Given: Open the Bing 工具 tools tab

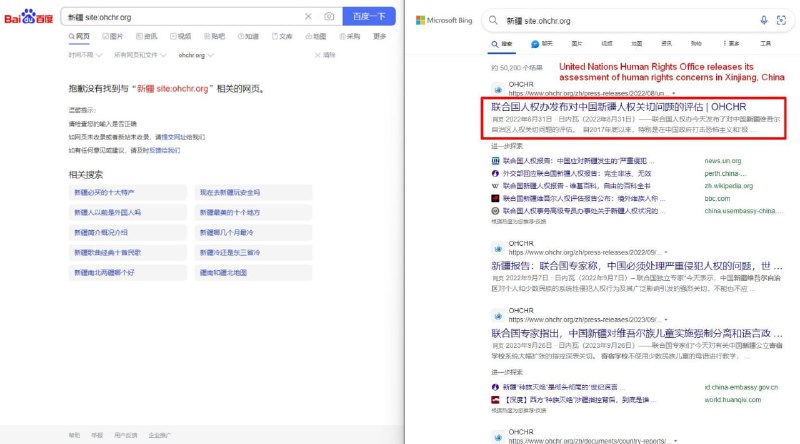Looking at the screenshot, I should (765, 43).
